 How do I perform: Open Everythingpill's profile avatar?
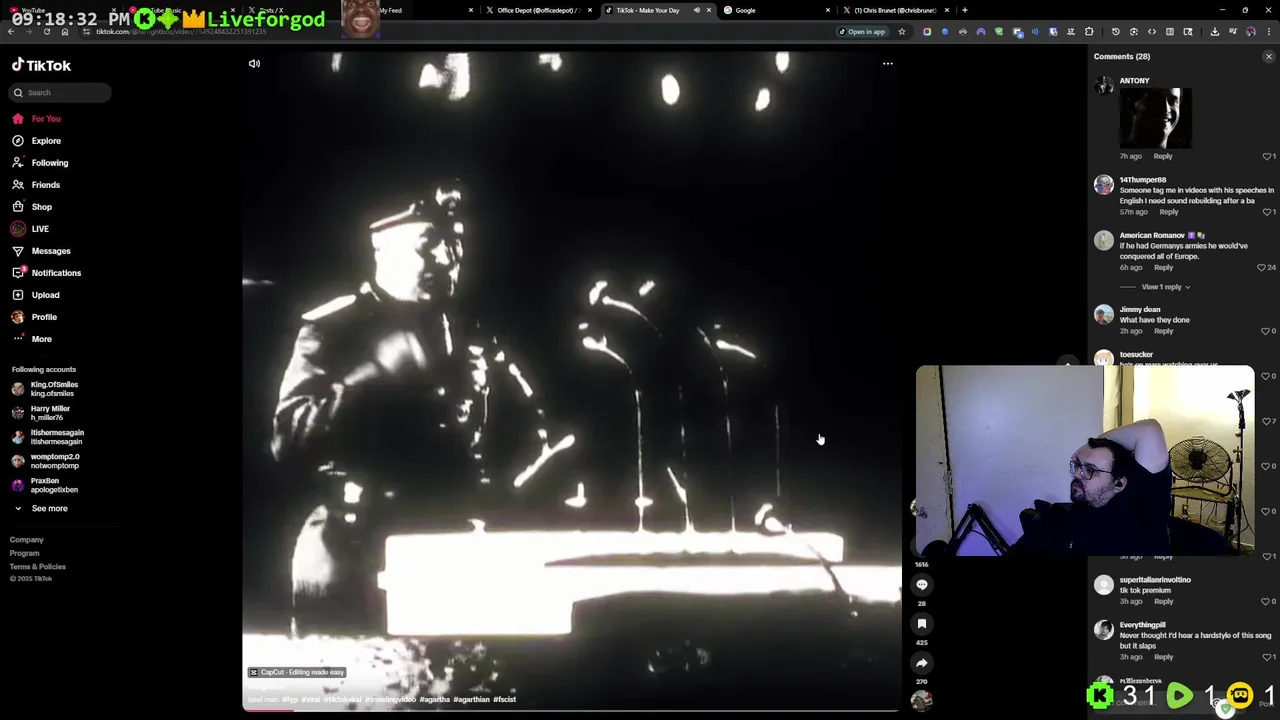[x=1104, y=630]
